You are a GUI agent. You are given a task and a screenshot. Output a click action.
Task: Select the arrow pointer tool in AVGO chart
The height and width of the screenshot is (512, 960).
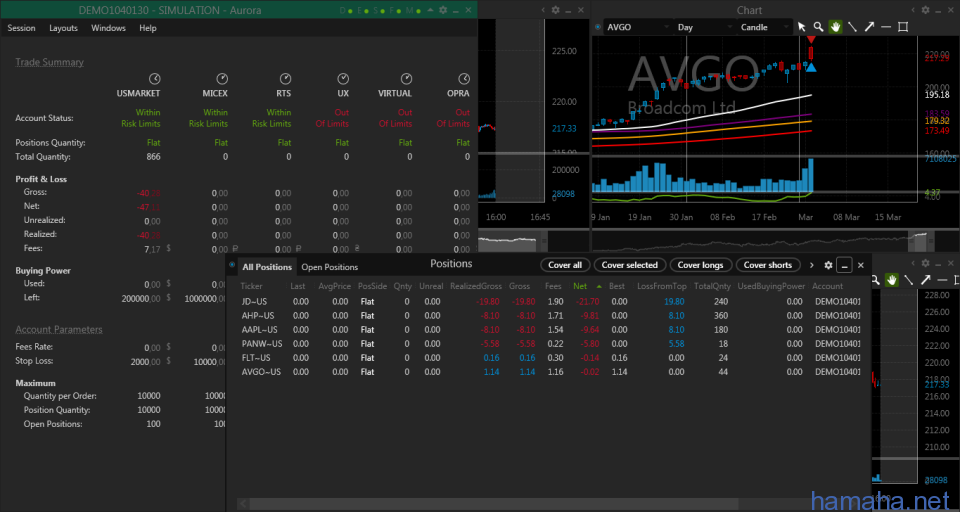(x=801, y=27)
